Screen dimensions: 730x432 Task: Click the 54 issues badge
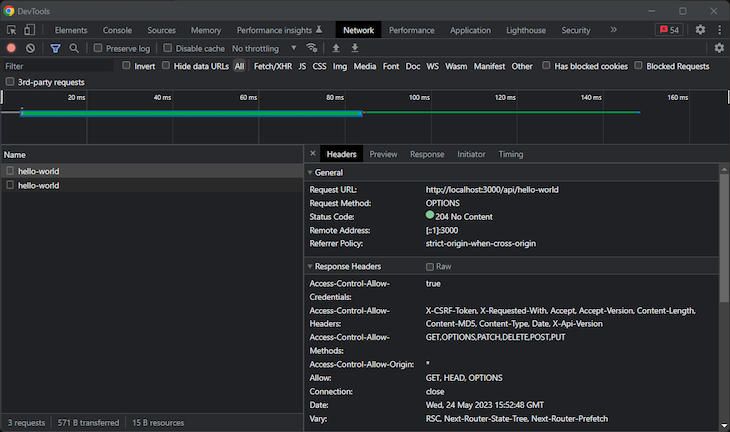669,30
